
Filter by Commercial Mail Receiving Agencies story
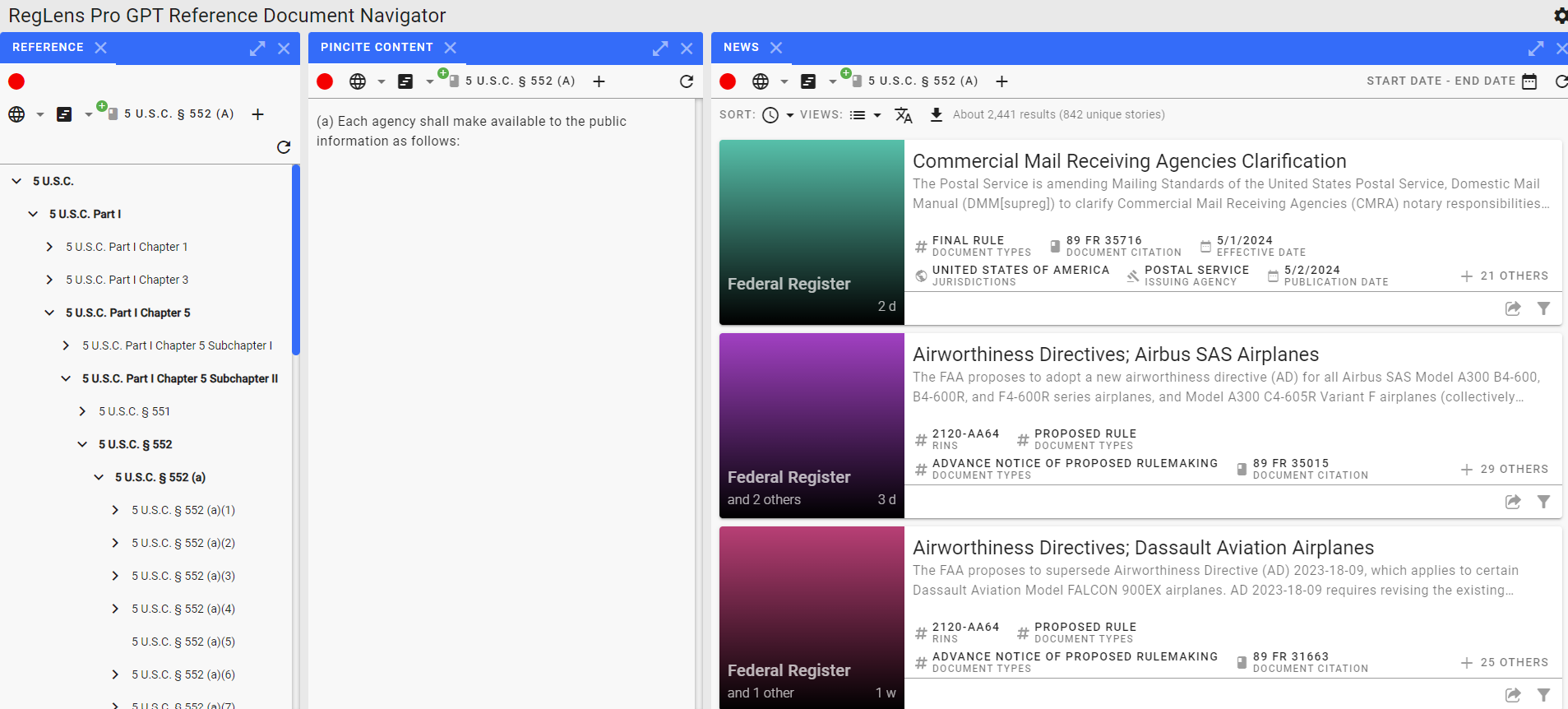point(1544,308)
